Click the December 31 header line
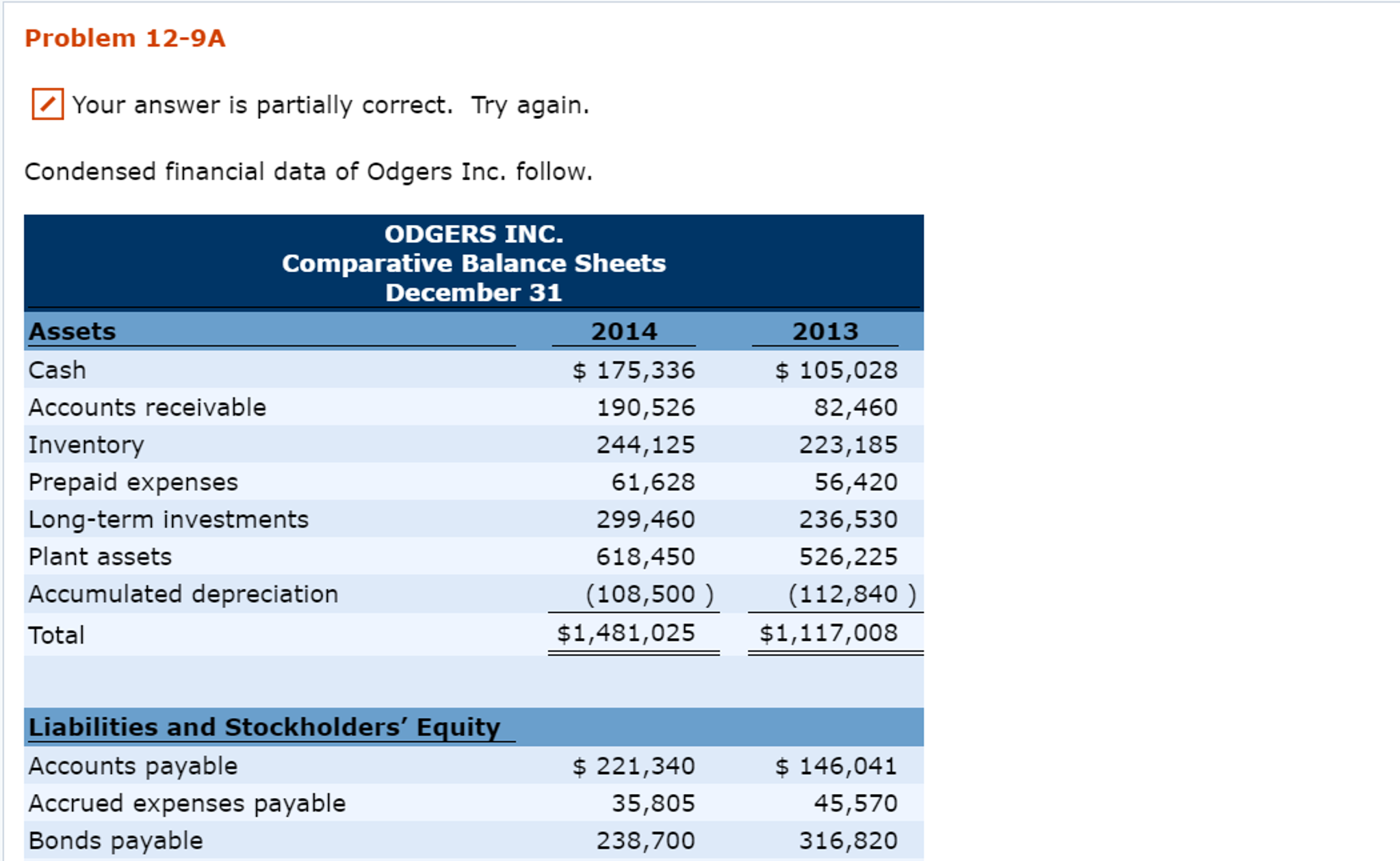The image size is (1400, 861). tap(474, 293)
